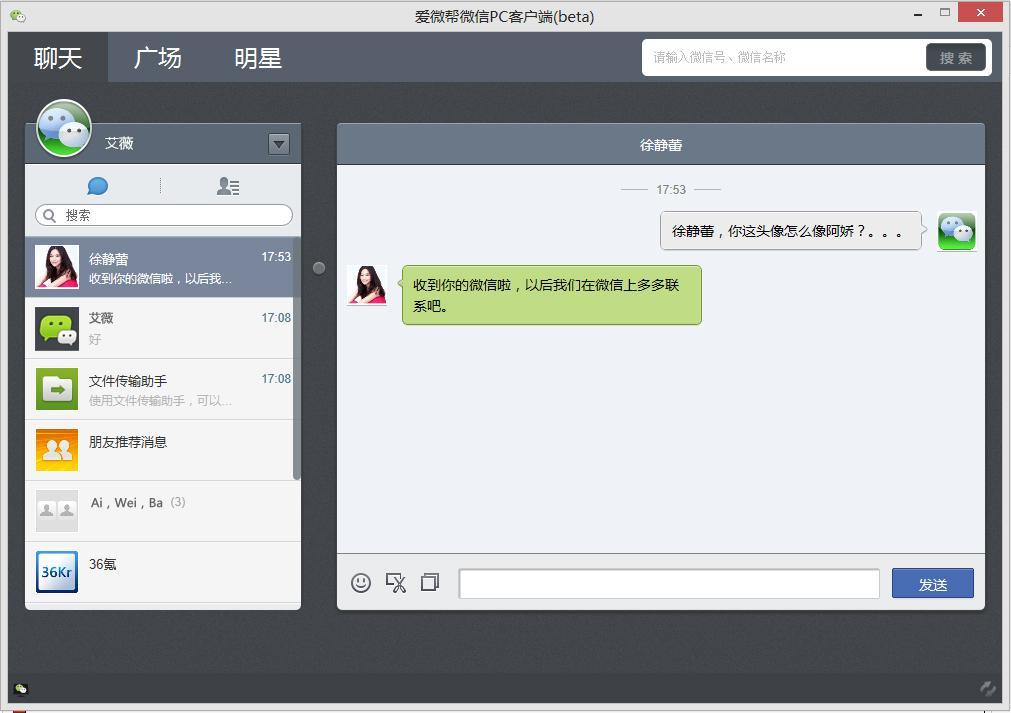Click the 搜索 button in top bar

(x=956, y=57)
